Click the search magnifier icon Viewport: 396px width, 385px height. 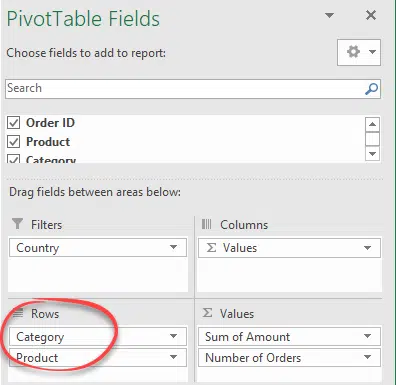tap(371, 89)
